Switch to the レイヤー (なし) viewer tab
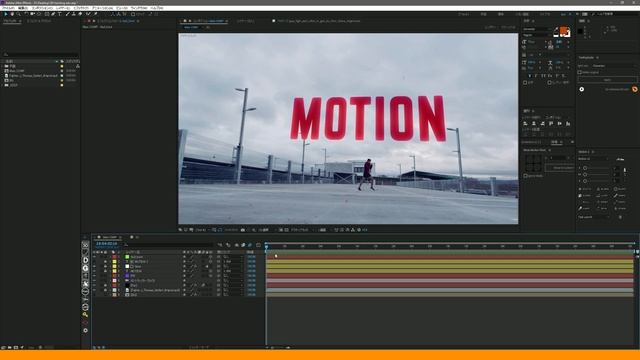 click(245, 21)
